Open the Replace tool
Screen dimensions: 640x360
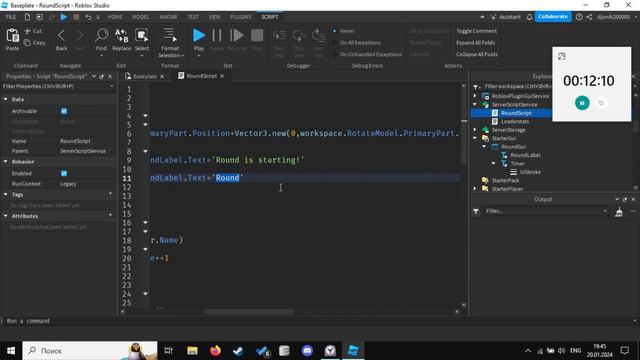[x=122, y=36]
